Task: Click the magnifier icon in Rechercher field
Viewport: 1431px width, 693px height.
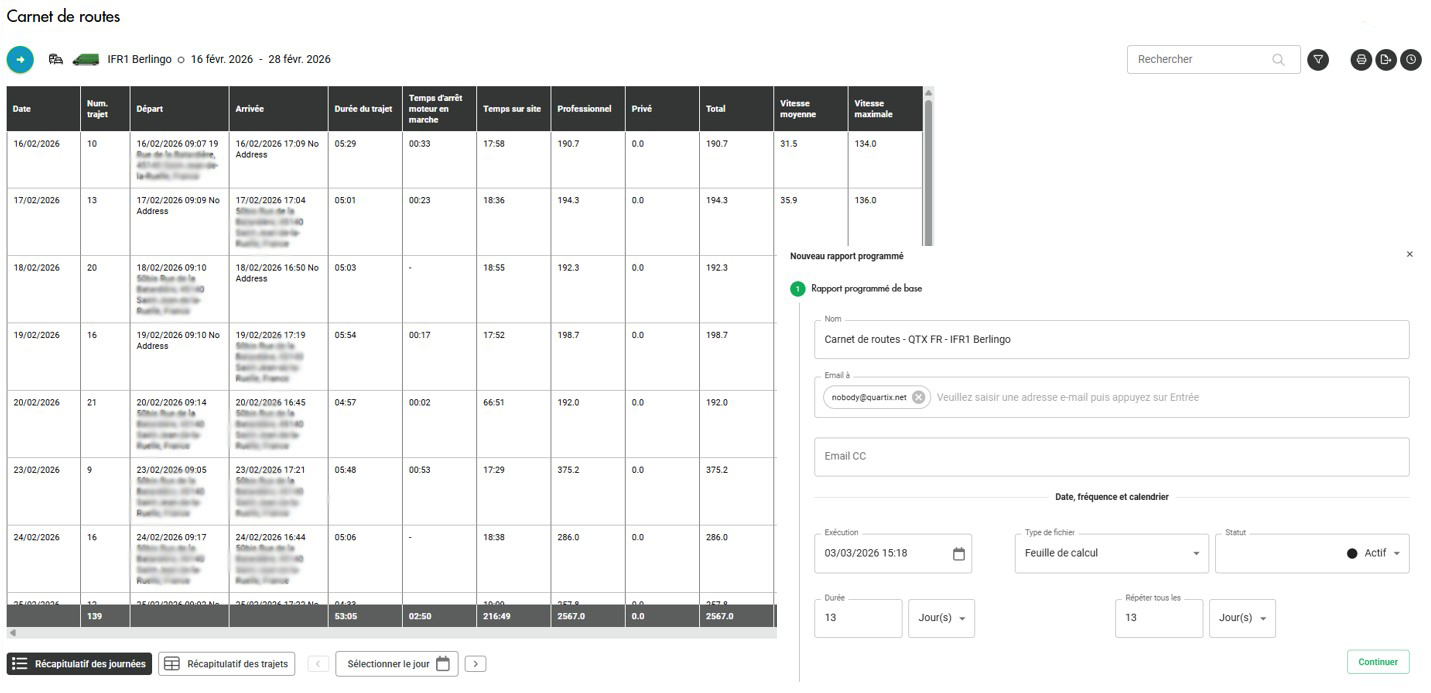Action: pos(1278,60)
